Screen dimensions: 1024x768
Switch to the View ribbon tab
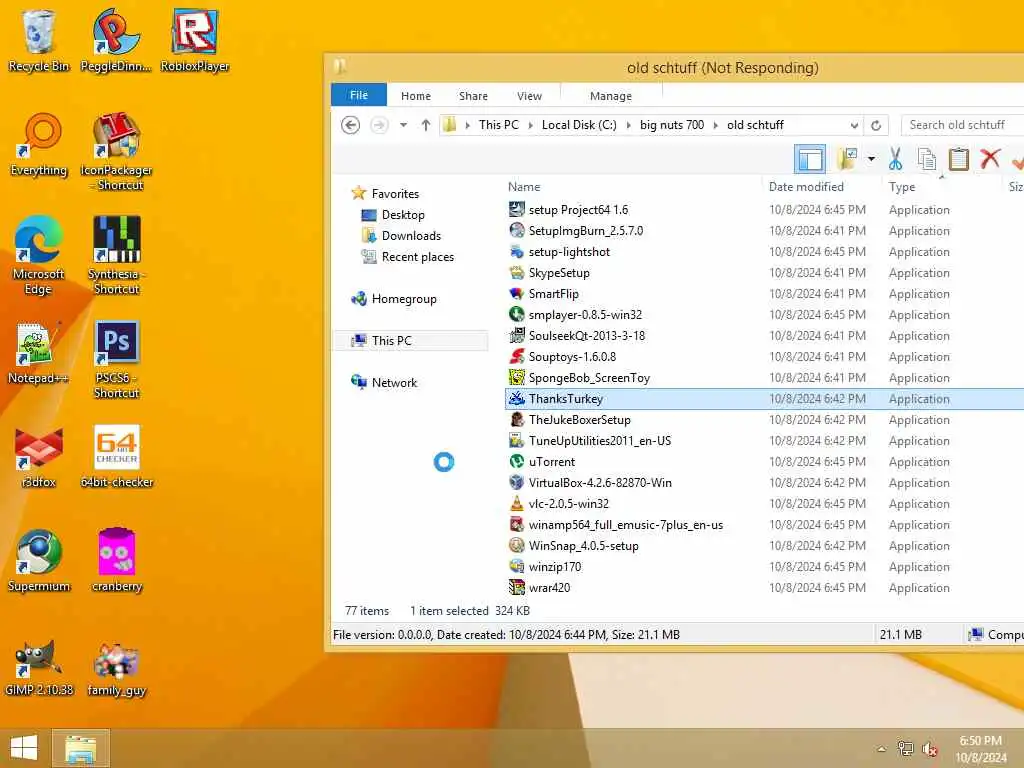530,96
